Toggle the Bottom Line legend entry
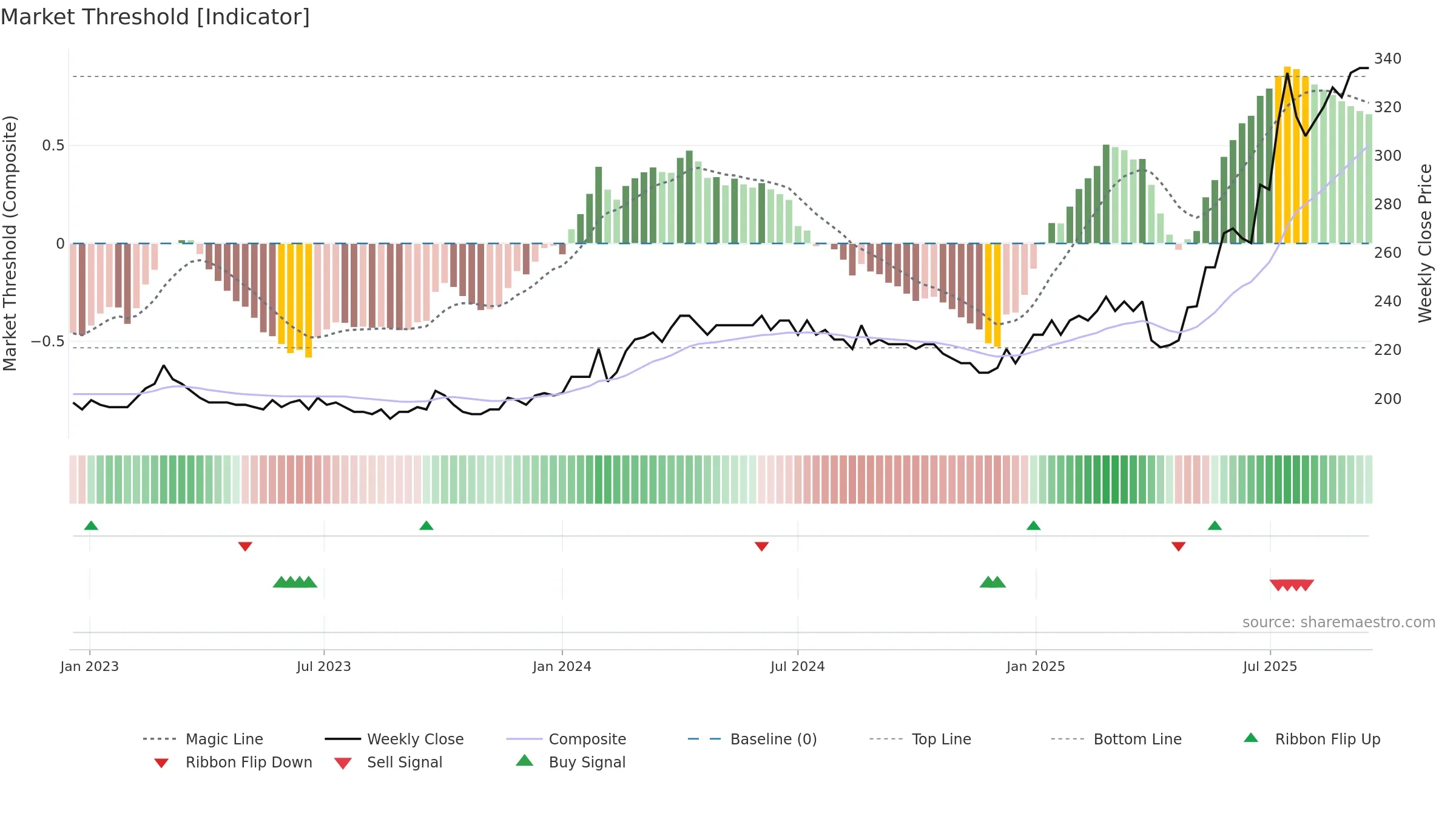Viewport: 1456px width, 819px height. click(x=1116, y=739)
